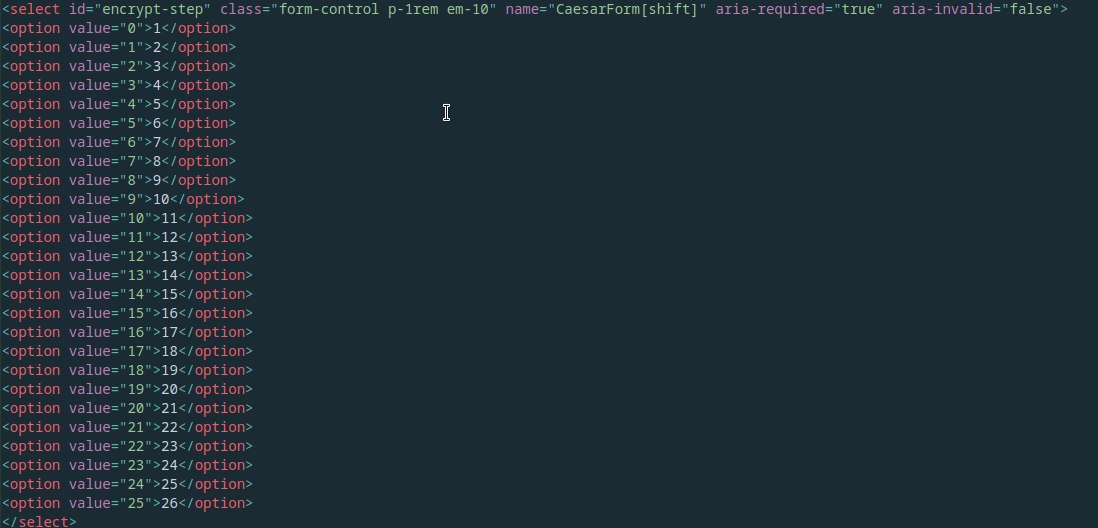Viewport: 1098px width, 528px height.
Task: Click the option line with value "7"
Action: click(119, 161)
